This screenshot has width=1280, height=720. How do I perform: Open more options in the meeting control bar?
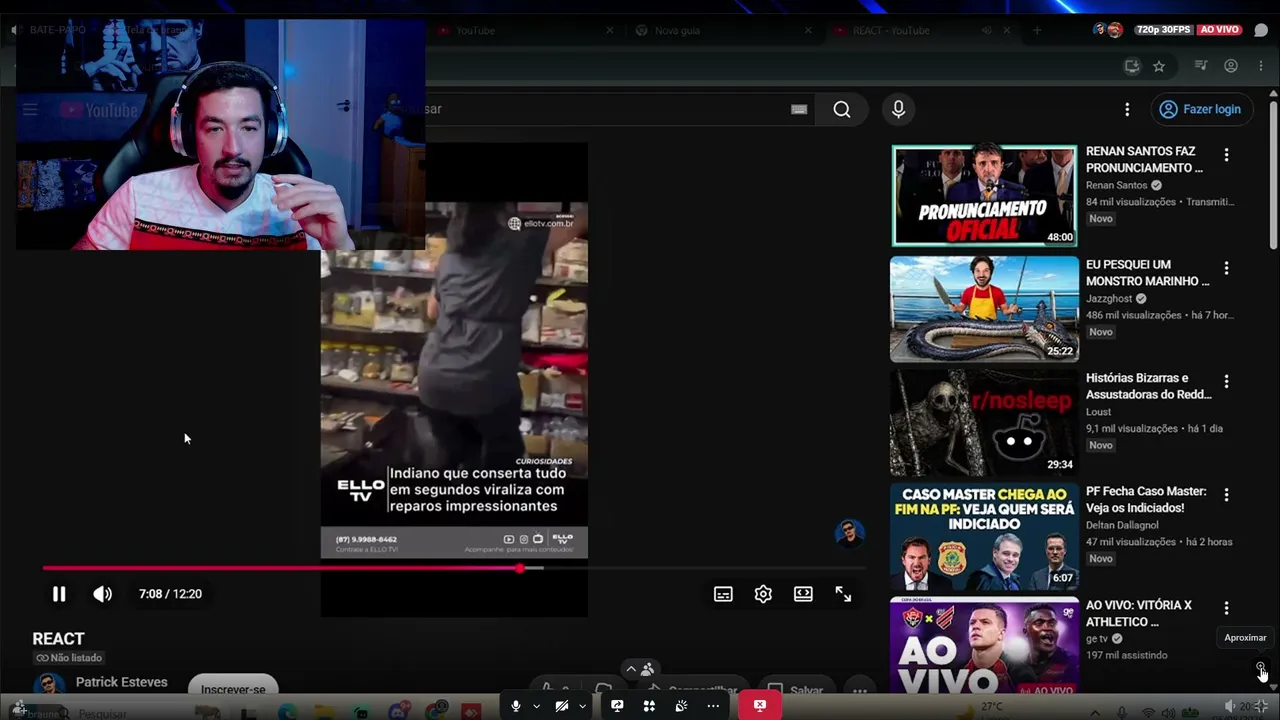[x=713, y=706]
